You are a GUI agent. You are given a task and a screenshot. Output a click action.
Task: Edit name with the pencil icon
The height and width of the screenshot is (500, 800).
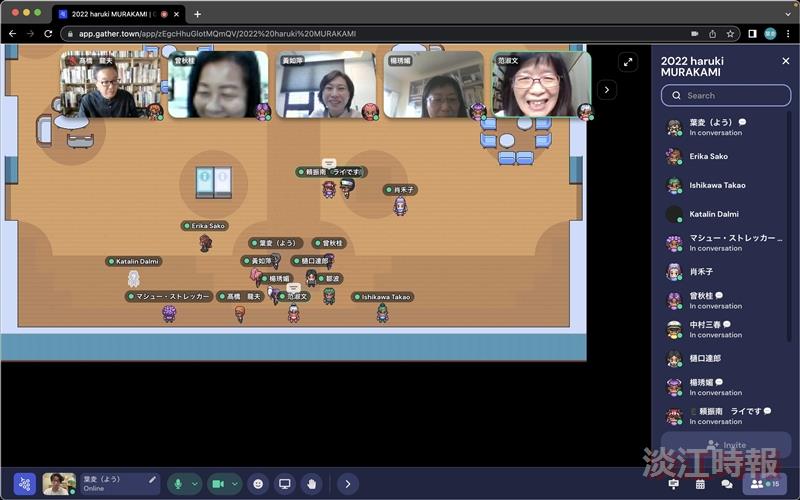(152, 480)
